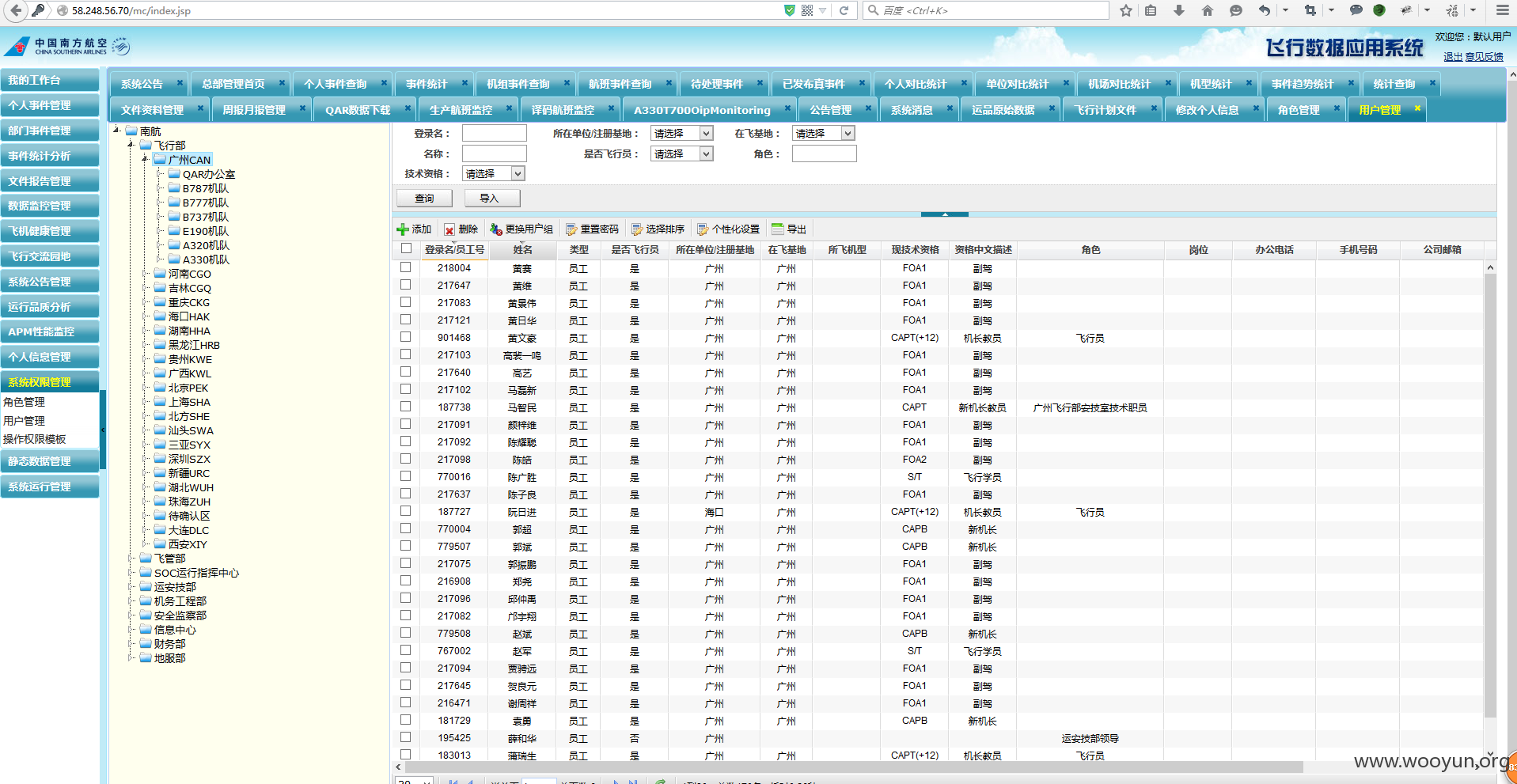Click the Delete icon in the toolbar
Viewport: 1517px width, 784px height.
[449, 229]
